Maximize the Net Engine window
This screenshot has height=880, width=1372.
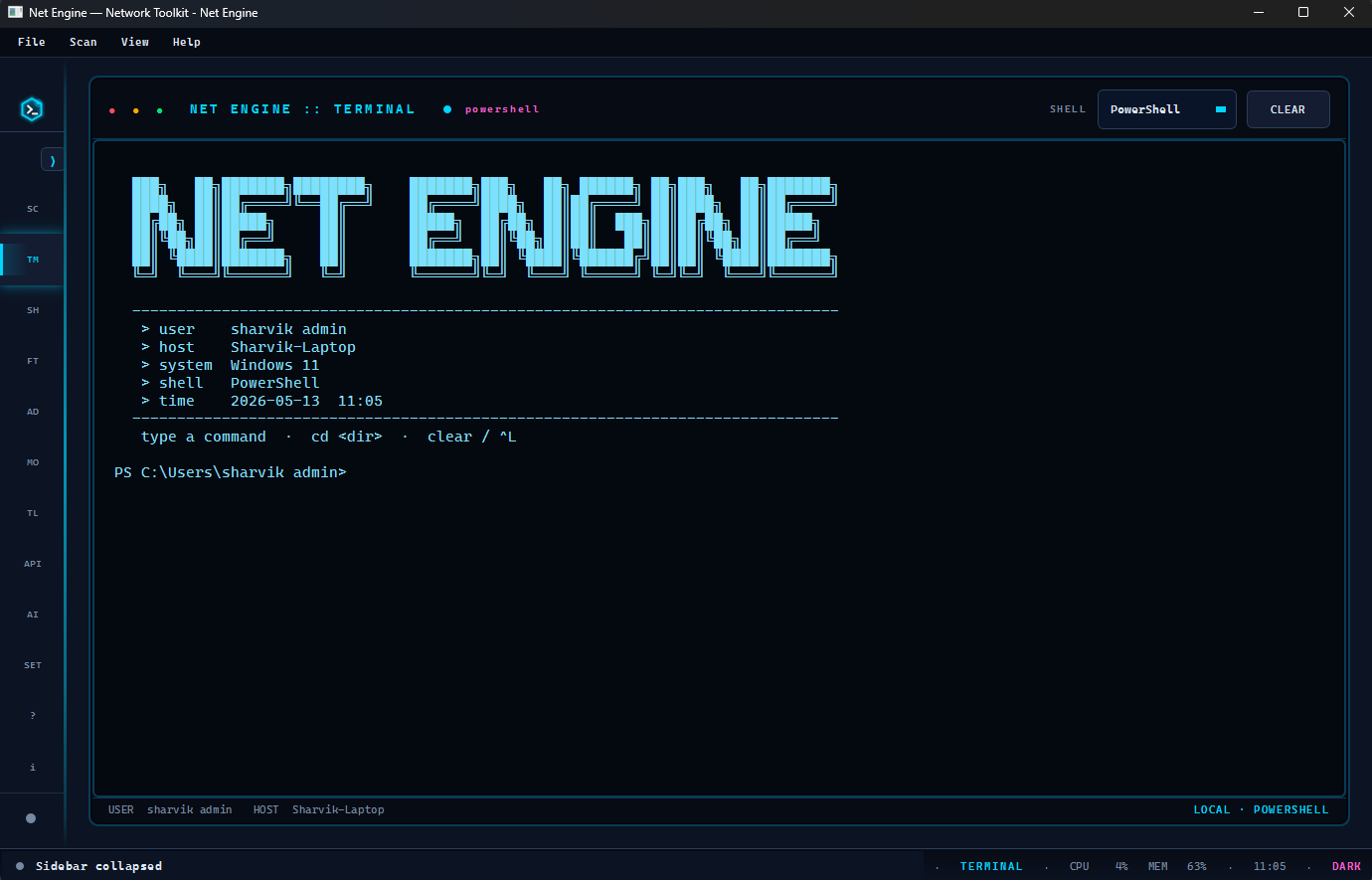pos(1303,13)
